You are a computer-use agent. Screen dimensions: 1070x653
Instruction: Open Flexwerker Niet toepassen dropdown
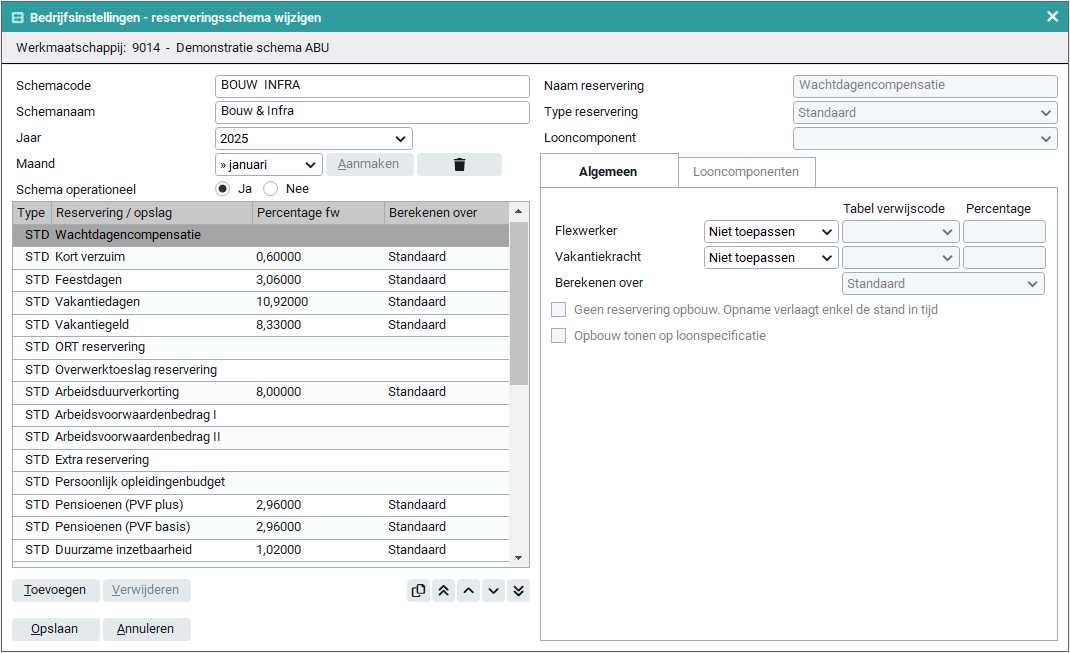coord(771,232)
